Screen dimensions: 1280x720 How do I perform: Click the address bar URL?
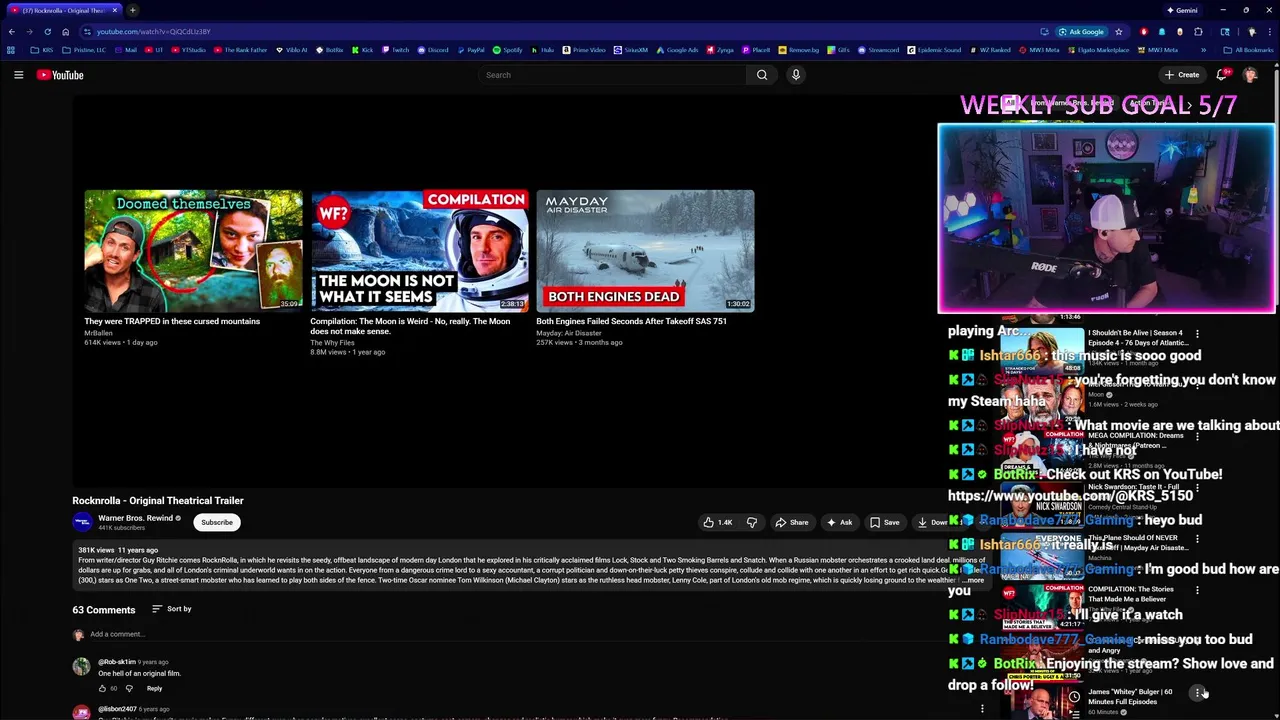153,32
